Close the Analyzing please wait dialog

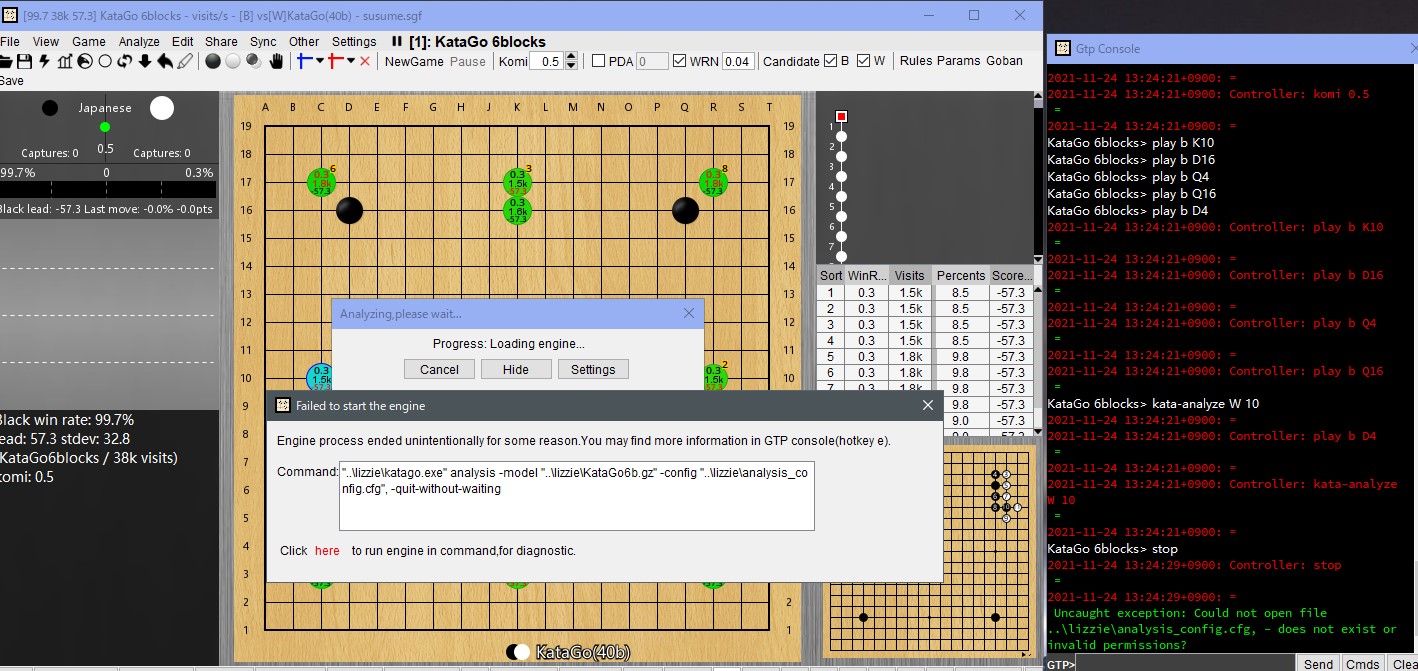click(688, 313)
